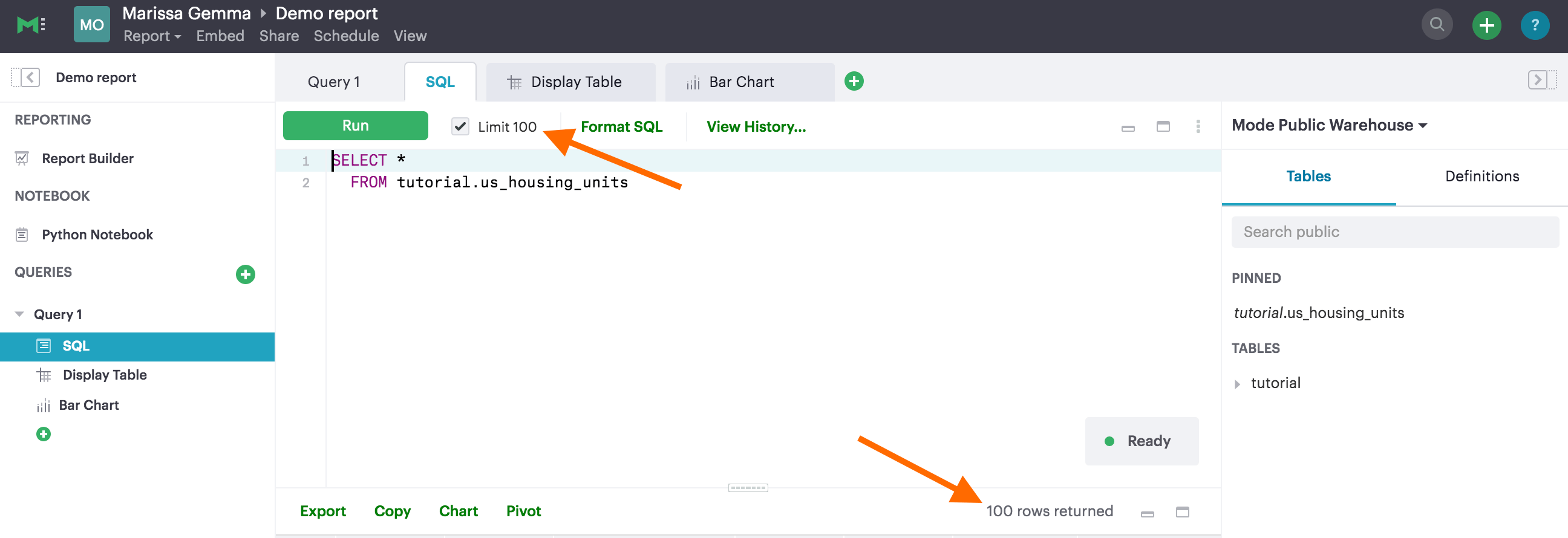Screen dimensions: 1568x538
Task: Maximize the results pane
Action: coord(1182,512)
